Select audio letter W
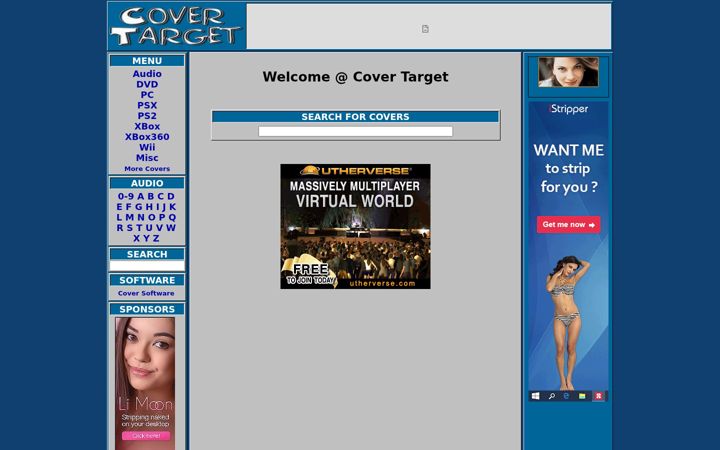720x450 pixels. click(x=171, y=228)
